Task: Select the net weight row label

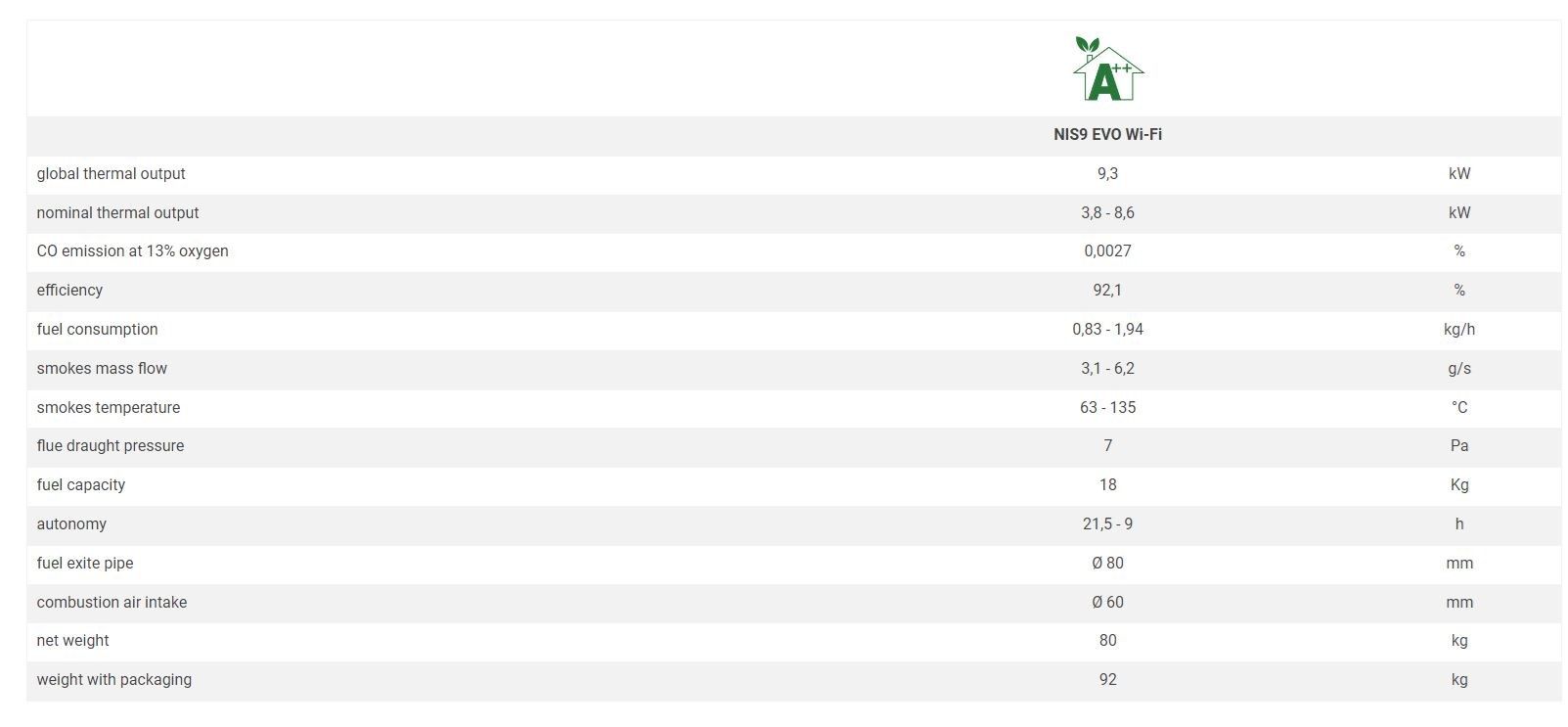Action: click(72, 641)
